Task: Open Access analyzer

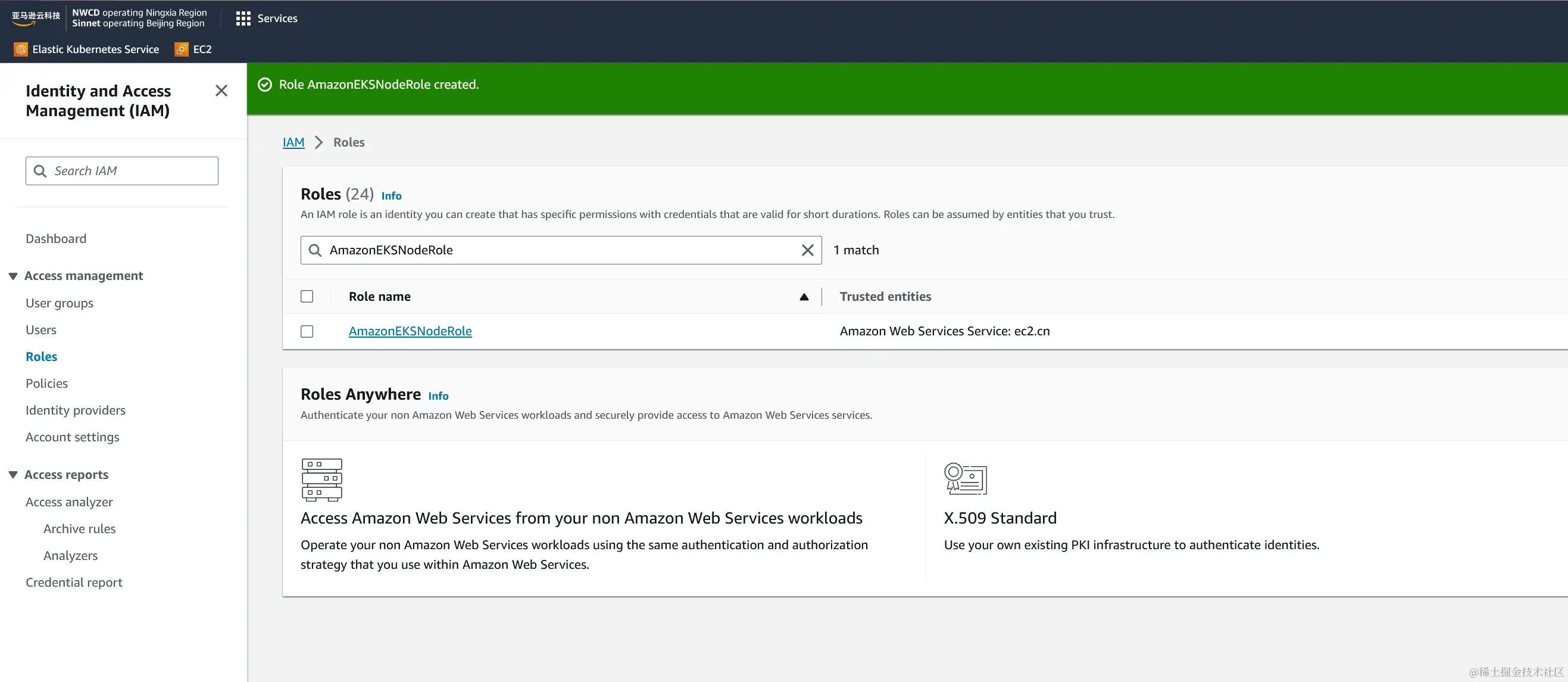Action: coord(70,502)
